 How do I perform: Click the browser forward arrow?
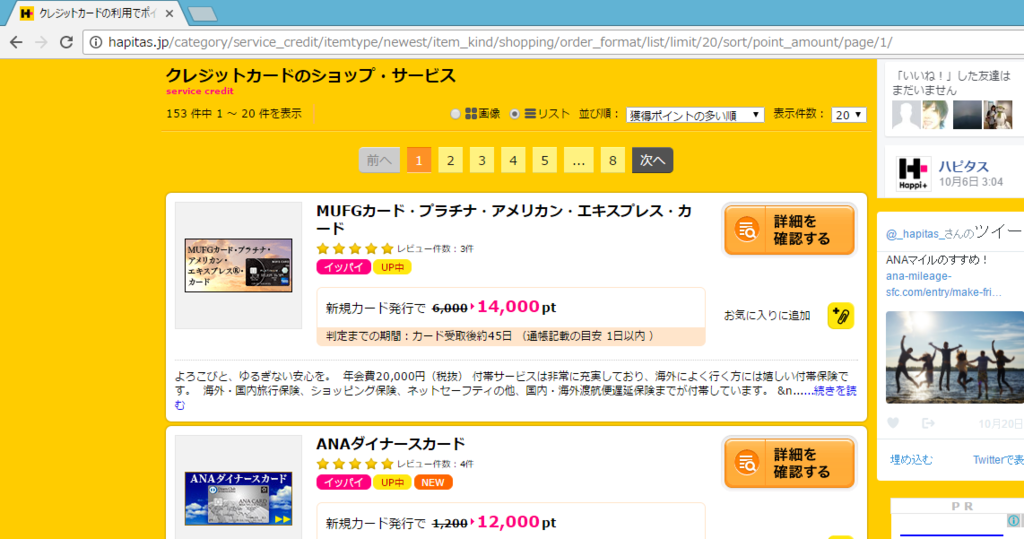[41, 42]
